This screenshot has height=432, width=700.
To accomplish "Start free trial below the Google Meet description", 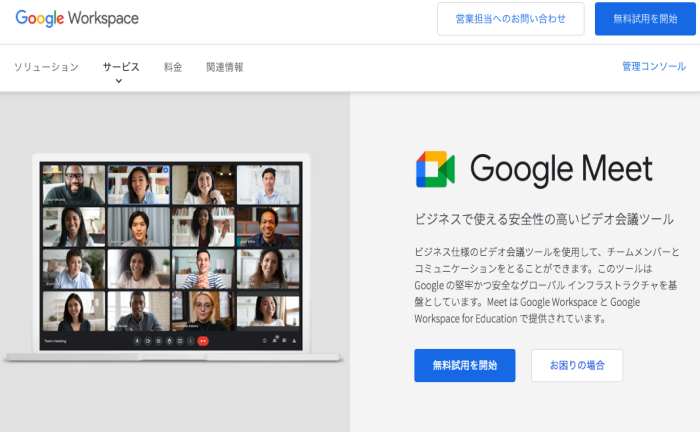I will [465, 366].
